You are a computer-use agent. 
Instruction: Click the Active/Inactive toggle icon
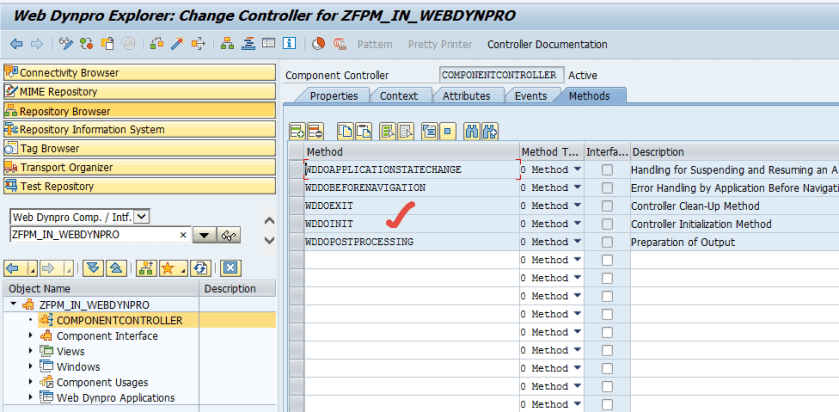[87, 44]
